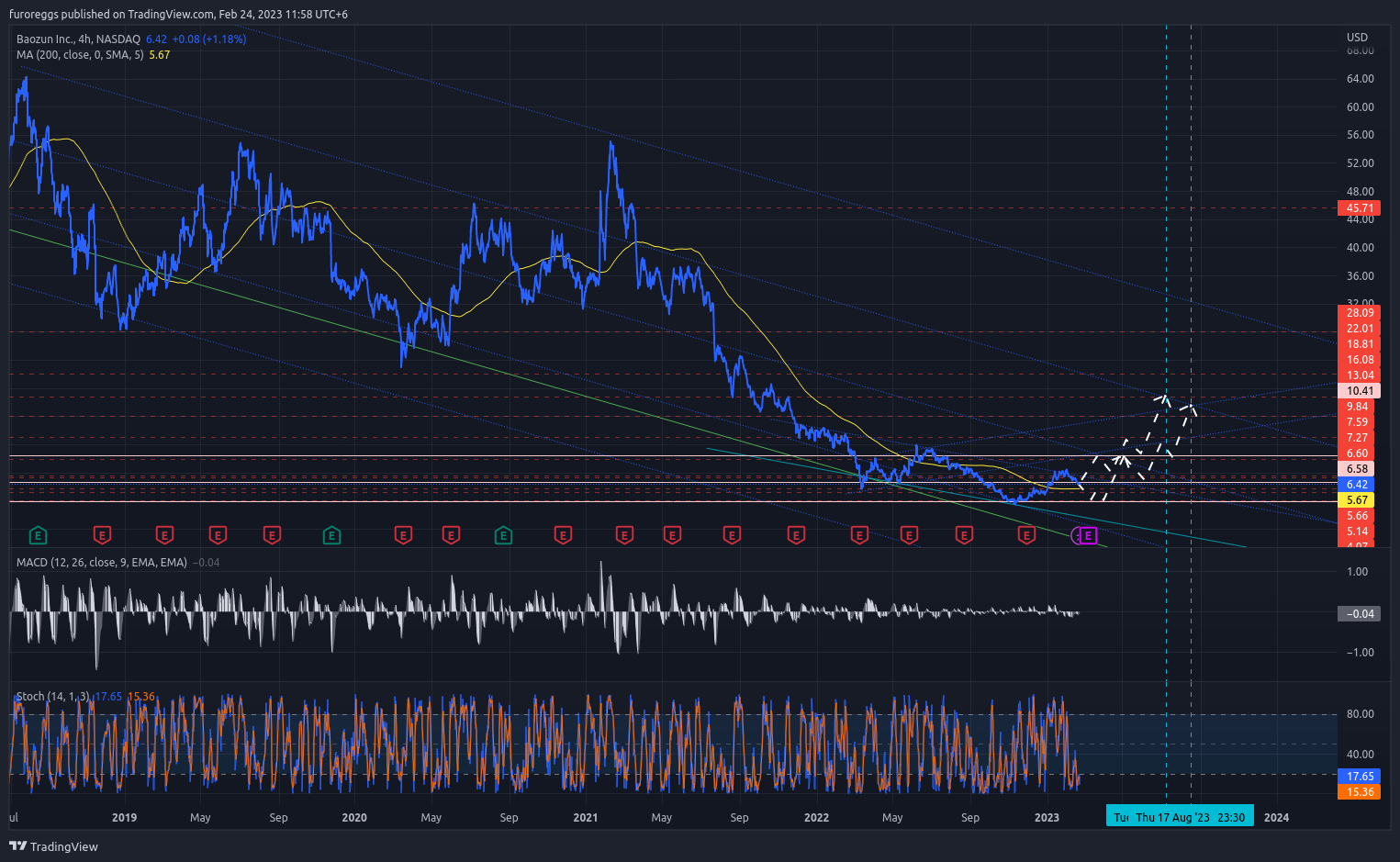Click 2021 on the time axis
The width and height of the screenshot is (1400, 862).
click(x=586, y=818)
